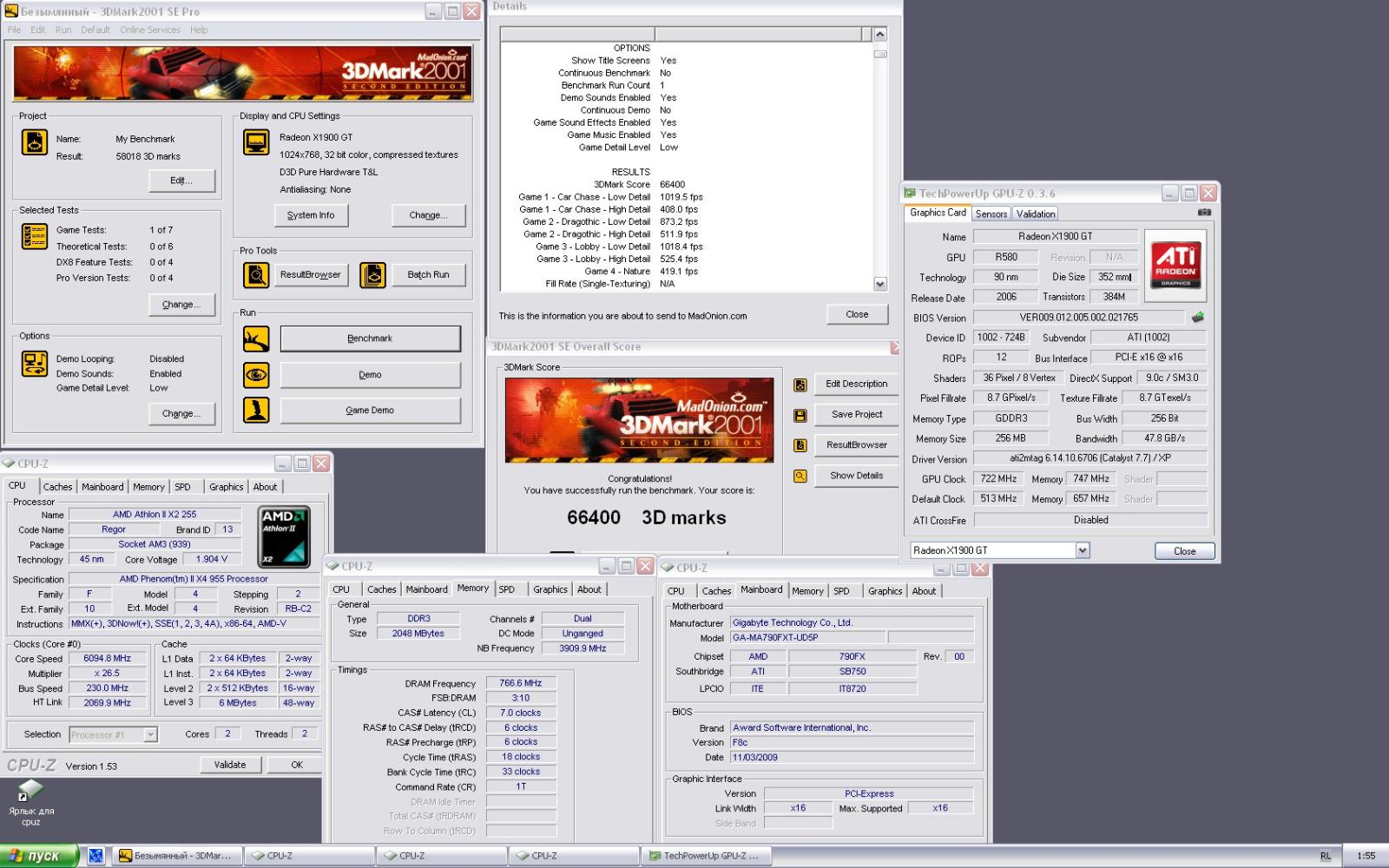Screen dimensions: 1389x868
Task: Open SPD tab in Memory CPU-Z window
Action: tap(507, 589)
